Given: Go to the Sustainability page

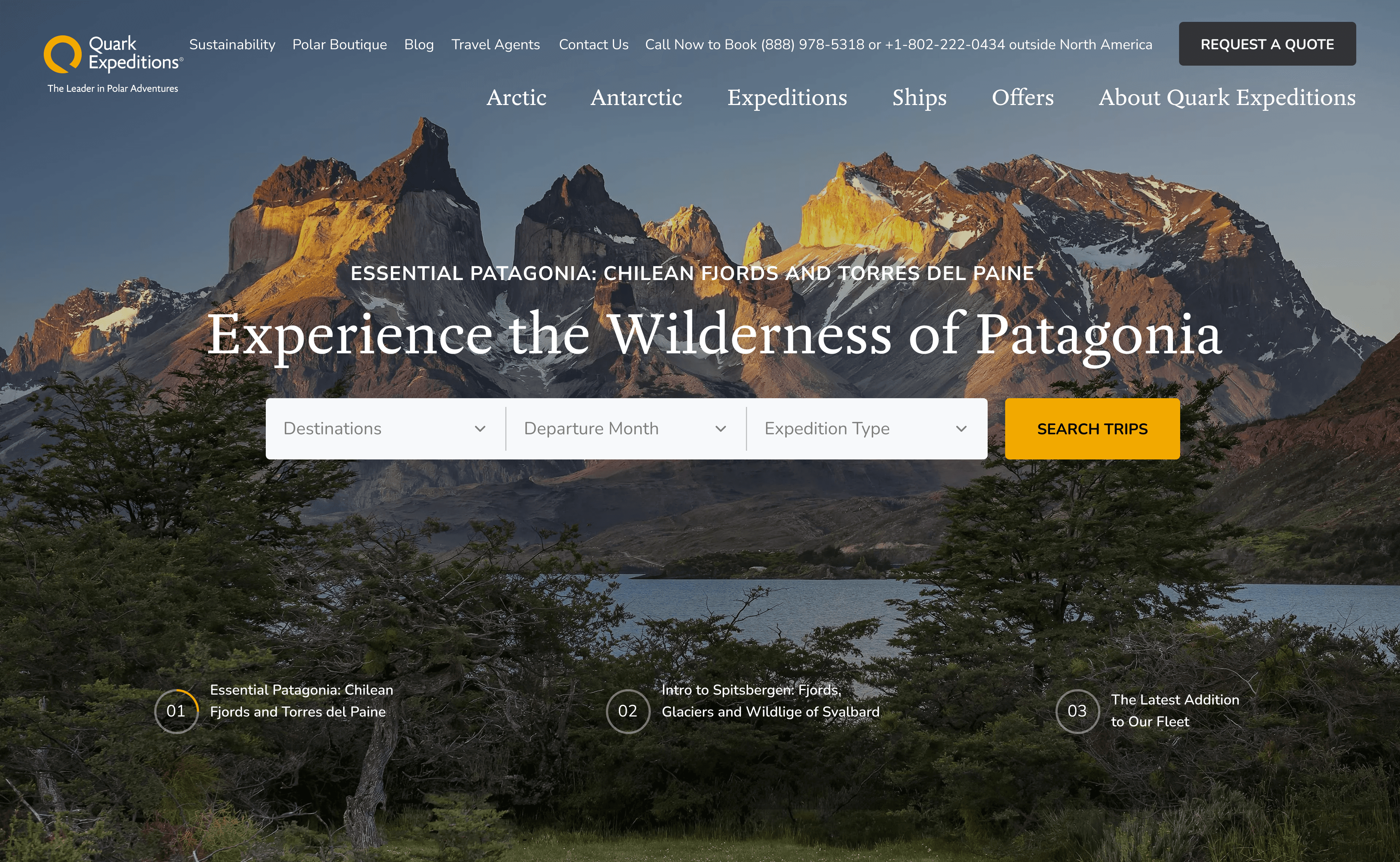Looking at the screenshot, I should click(x=232, y=44).
